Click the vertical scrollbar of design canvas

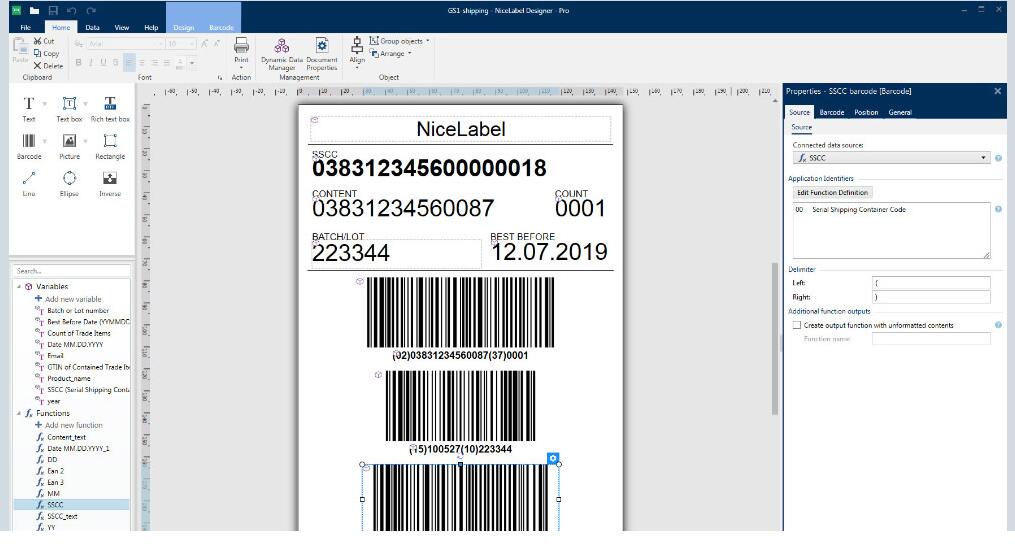click(774, 339)
